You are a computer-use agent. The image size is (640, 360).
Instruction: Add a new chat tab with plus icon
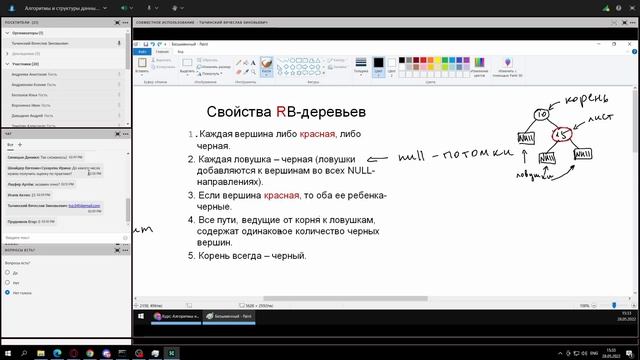[20, 144]
